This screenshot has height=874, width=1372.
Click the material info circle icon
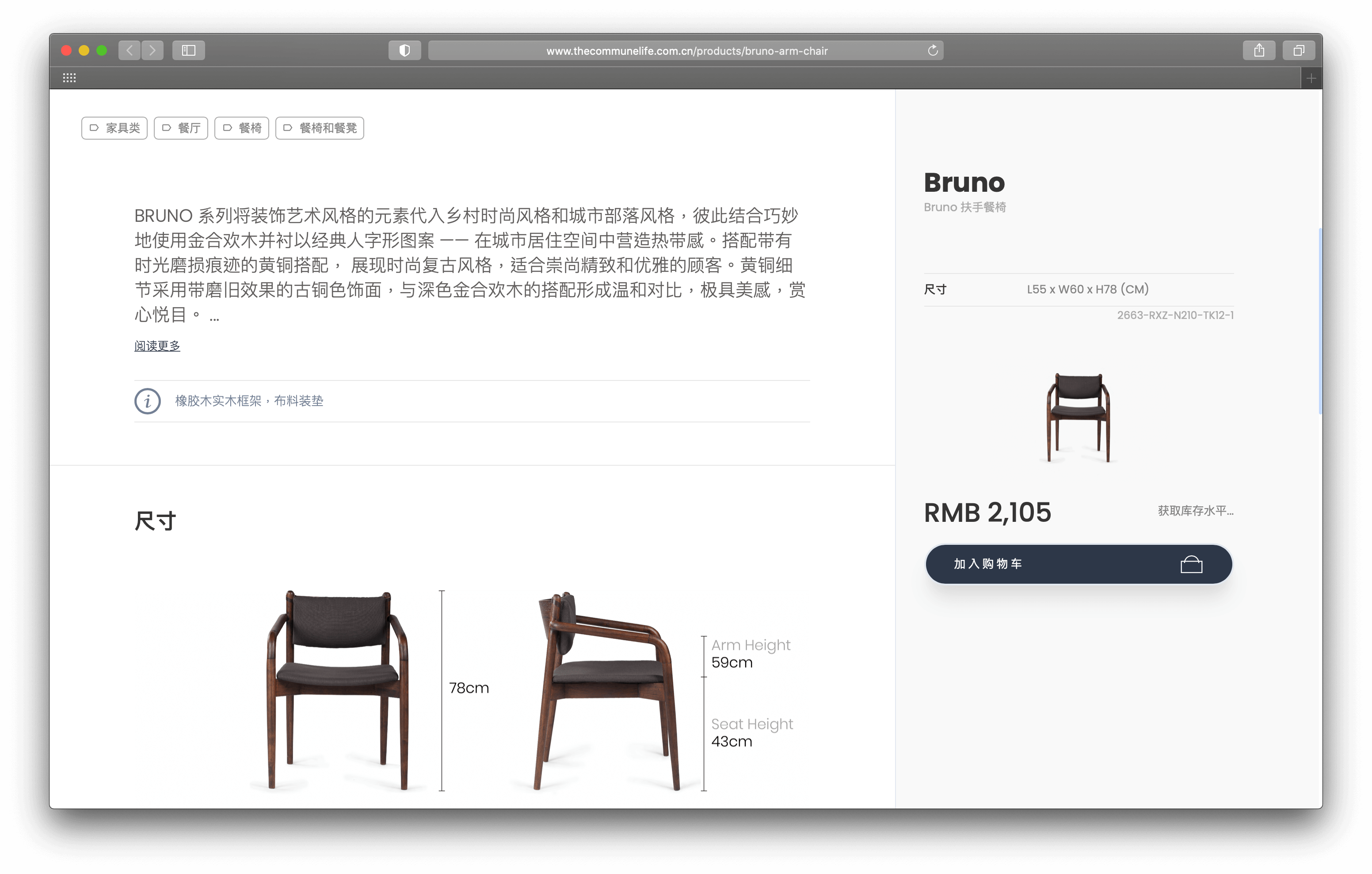pyautogui.click(x=148, y=401)
